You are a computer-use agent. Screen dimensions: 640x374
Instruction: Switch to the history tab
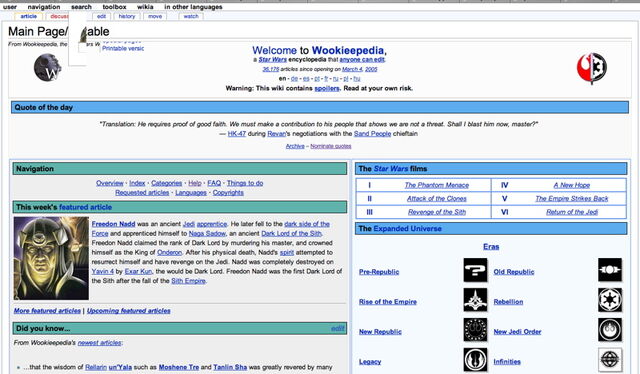(x=127, y=16)
